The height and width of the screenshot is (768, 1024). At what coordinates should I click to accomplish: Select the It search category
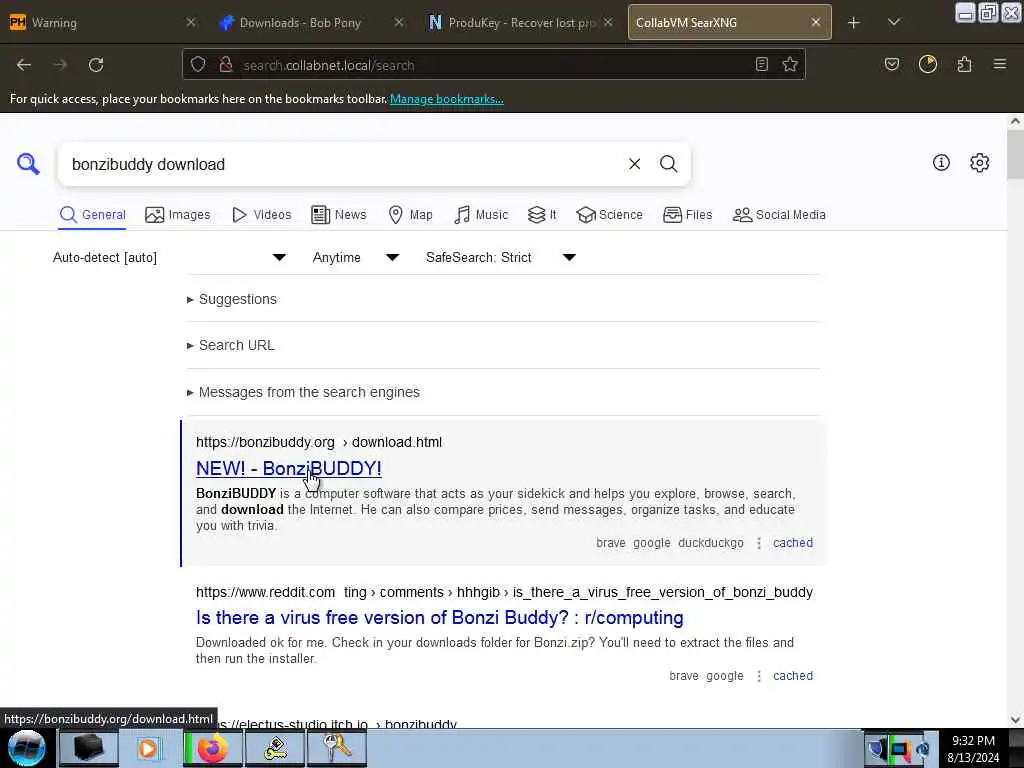[x=542, y=215]
